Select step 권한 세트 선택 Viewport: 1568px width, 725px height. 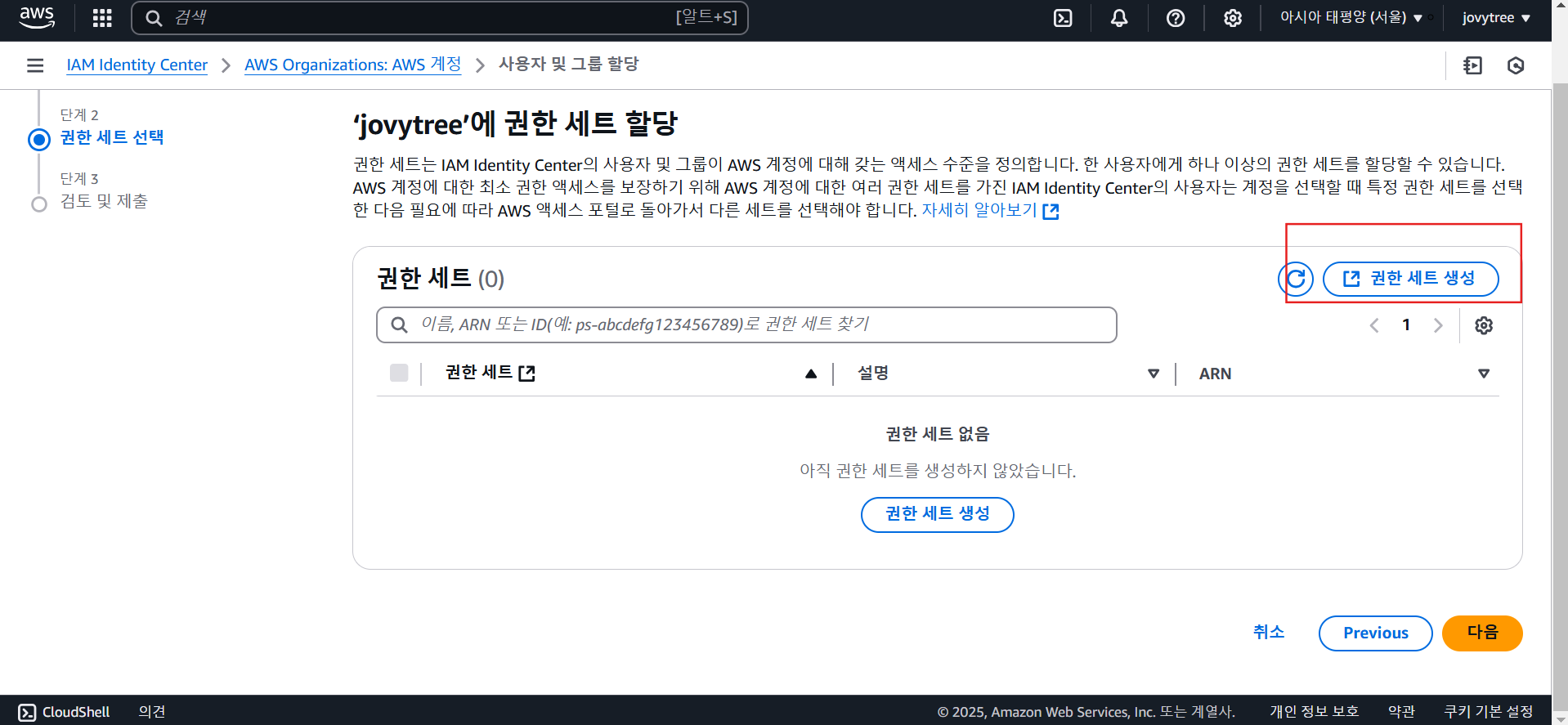tap(112, 137)
